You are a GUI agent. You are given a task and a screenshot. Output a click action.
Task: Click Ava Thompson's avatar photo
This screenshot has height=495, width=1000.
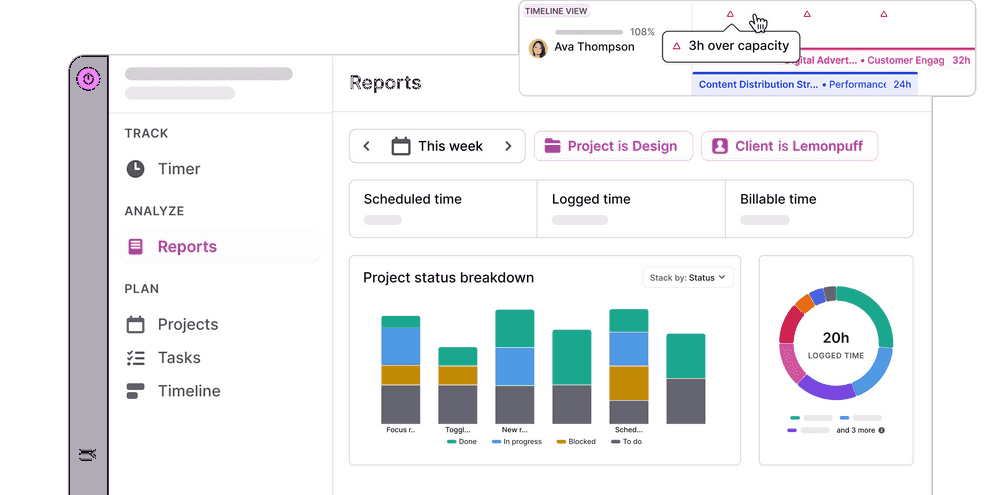(x=538, y=48)
